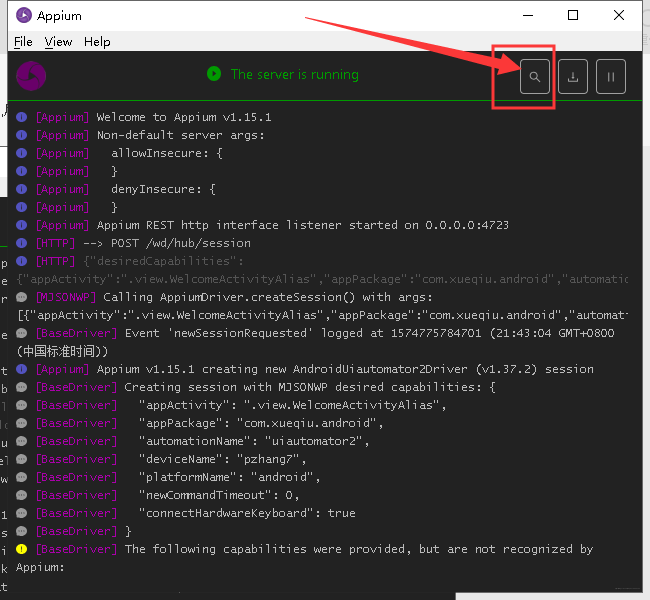Click the purple Appium logo in server header

pyautogui.click(x=31, y=76)
